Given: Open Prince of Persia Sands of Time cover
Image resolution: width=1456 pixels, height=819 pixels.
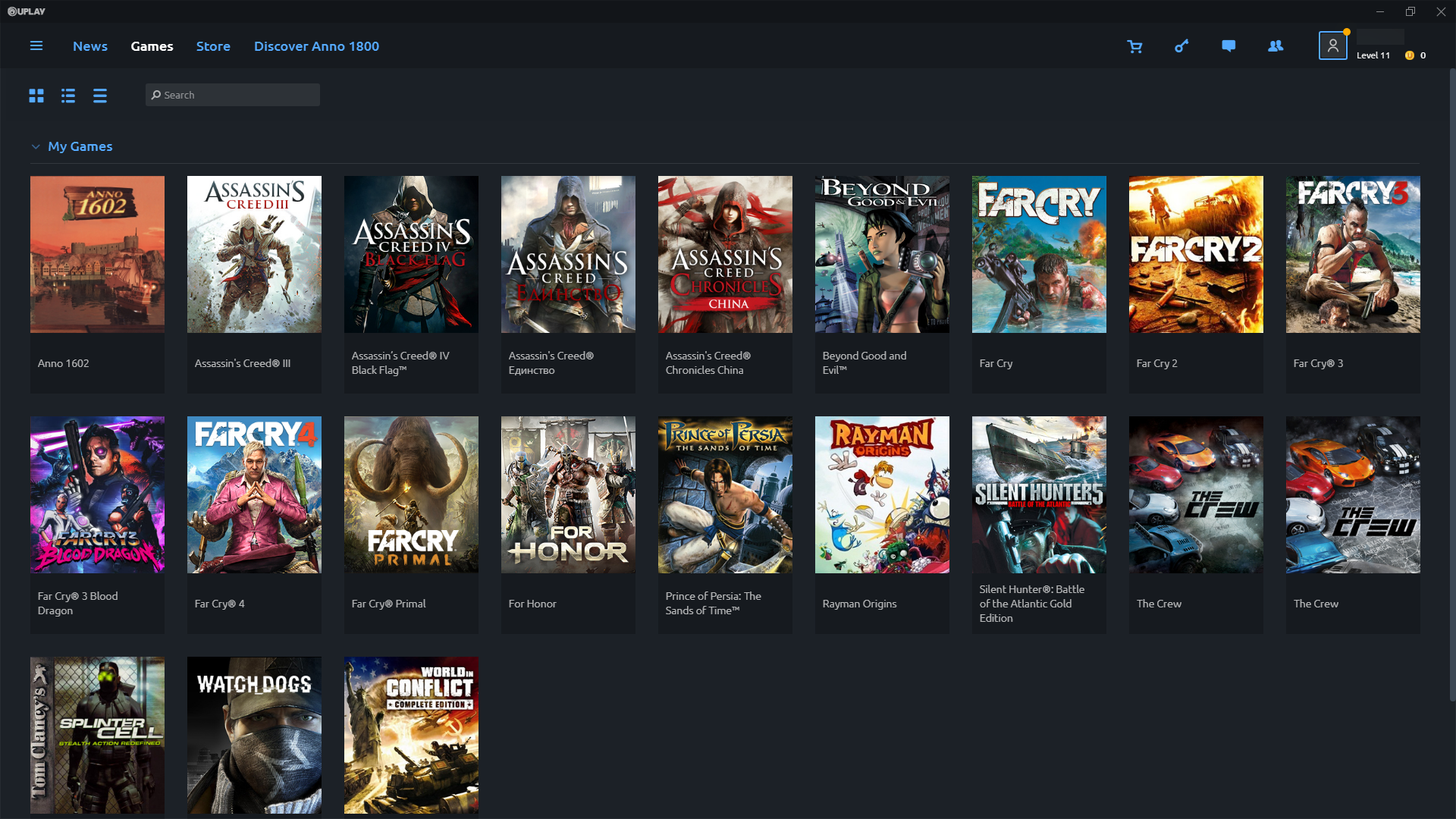Looking at the screenshot, I should point(725,494).
